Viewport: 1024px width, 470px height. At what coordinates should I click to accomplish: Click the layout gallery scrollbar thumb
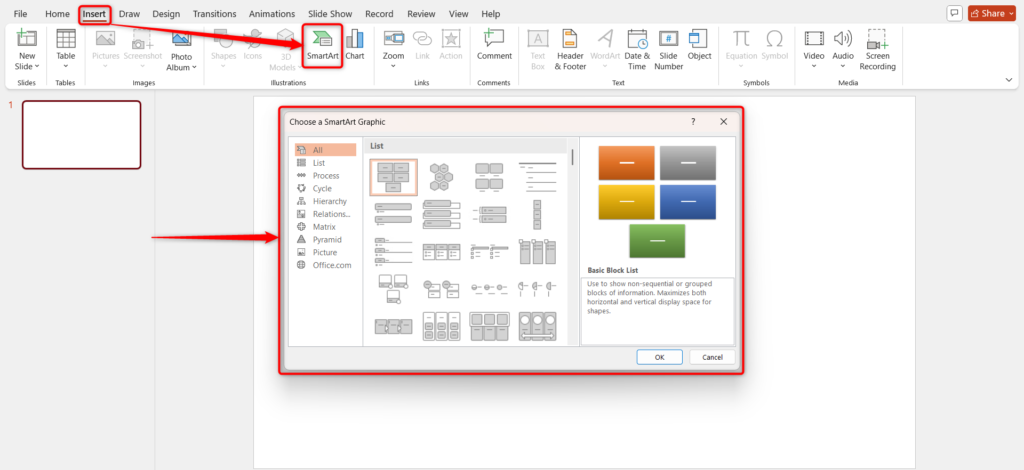[573, 157]
